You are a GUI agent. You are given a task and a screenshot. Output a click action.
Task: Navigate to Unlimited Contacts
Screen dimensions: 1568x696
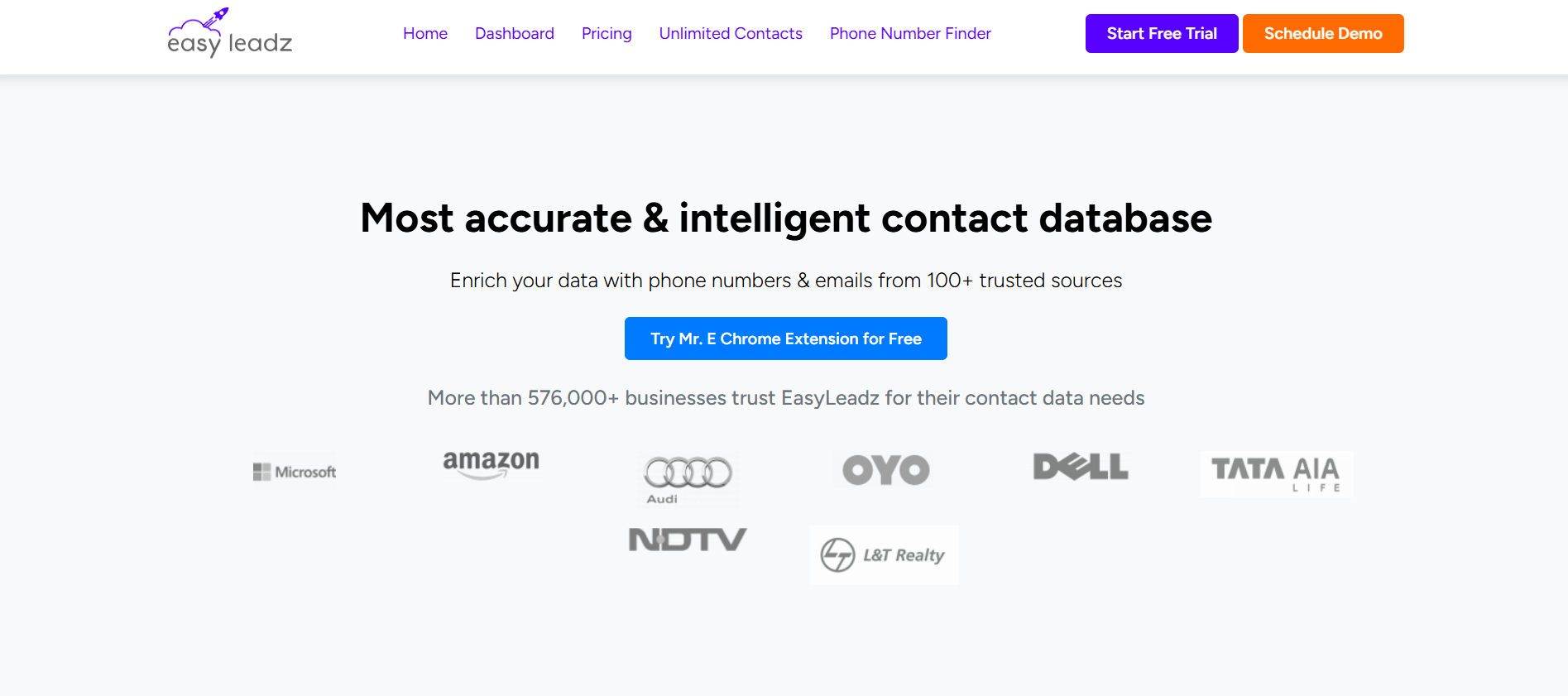pos(730,33)
